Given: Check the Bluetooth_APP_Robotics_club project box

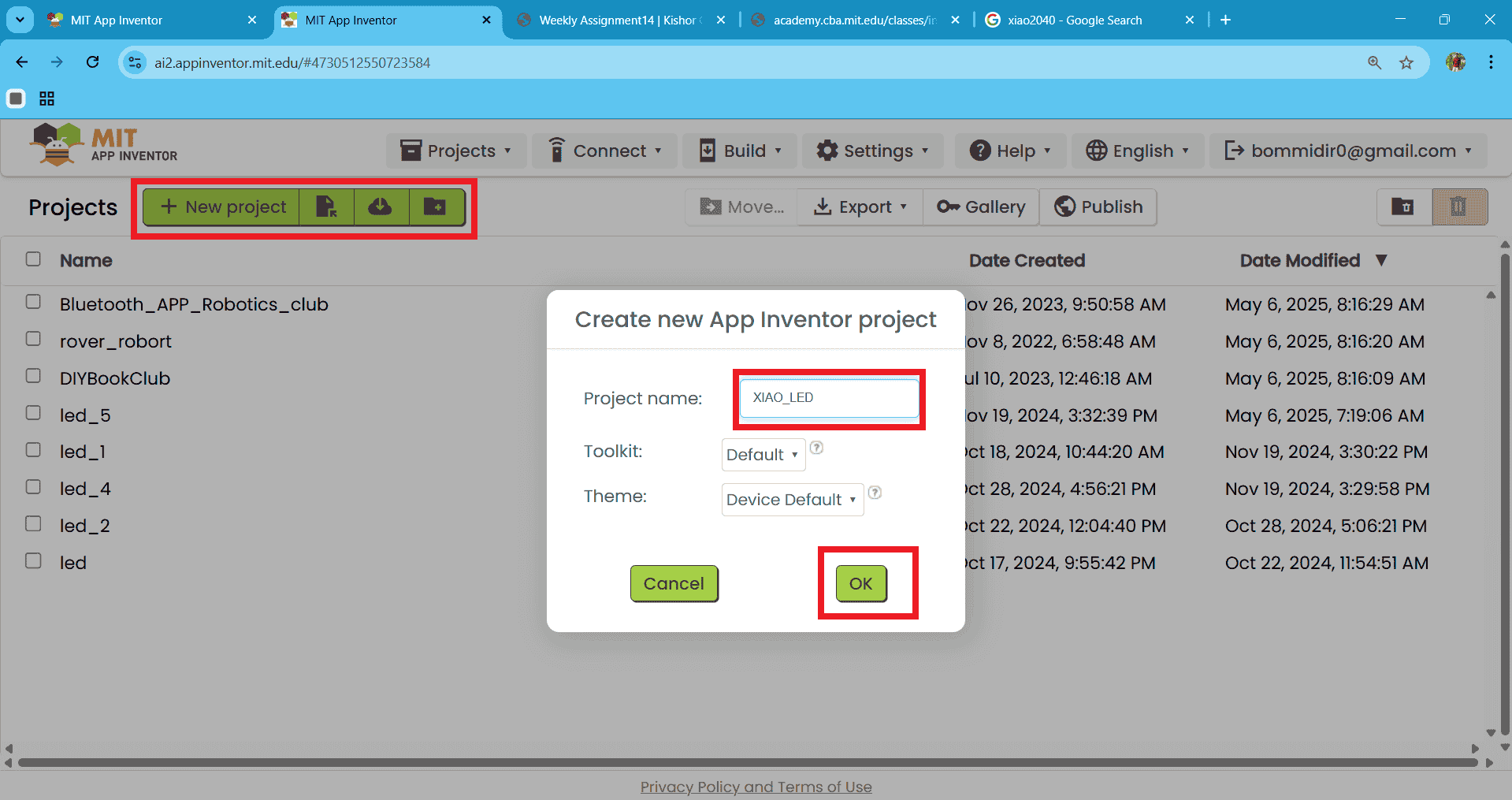Looking at the screenshot, I should (x=33, y=302).
